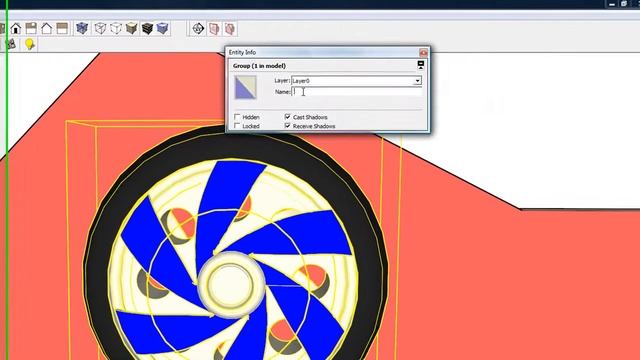Image resolution: width=640 pixels, height=360 pixels.
Task: Uncheck Cast Shadows
Action: pyautogui.click(x=288, y=117)
